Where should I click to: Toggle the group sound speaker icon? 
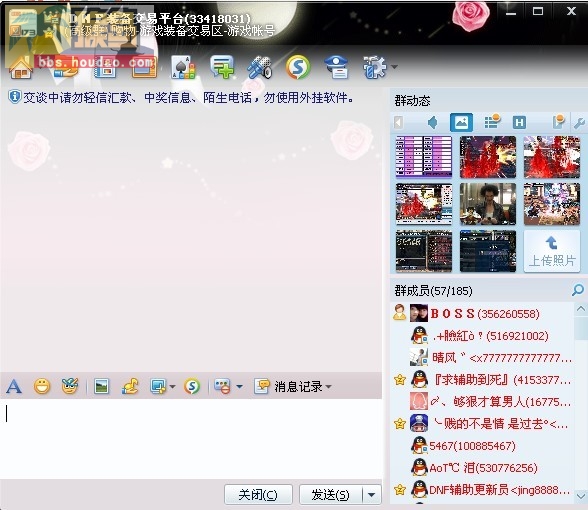[432, 122]
